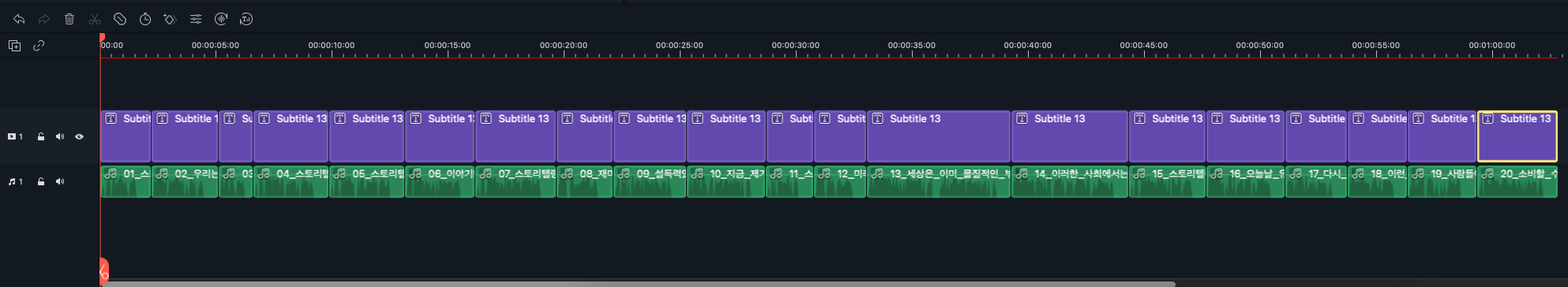This screenshot has width=1568, height=287.
Task: Select the crop or tag tool icon
Action: (x=120, y=19)
